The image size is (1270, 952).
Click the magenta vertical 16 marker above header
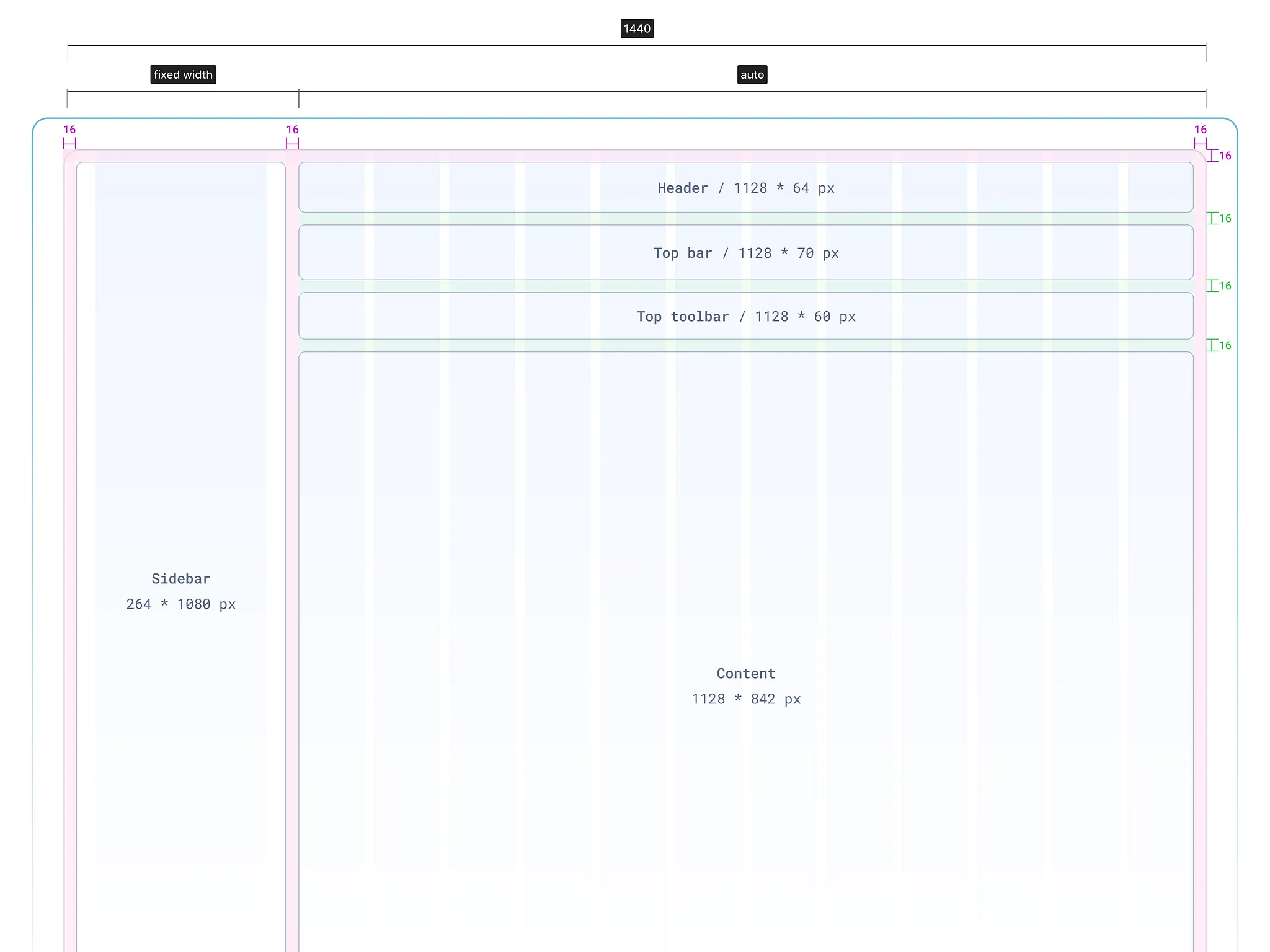pos(1224,156)
